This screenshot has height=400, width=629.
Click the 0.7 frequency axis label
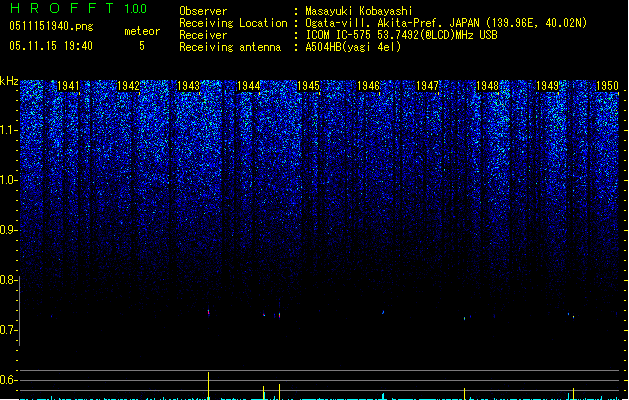pos(8,330)
